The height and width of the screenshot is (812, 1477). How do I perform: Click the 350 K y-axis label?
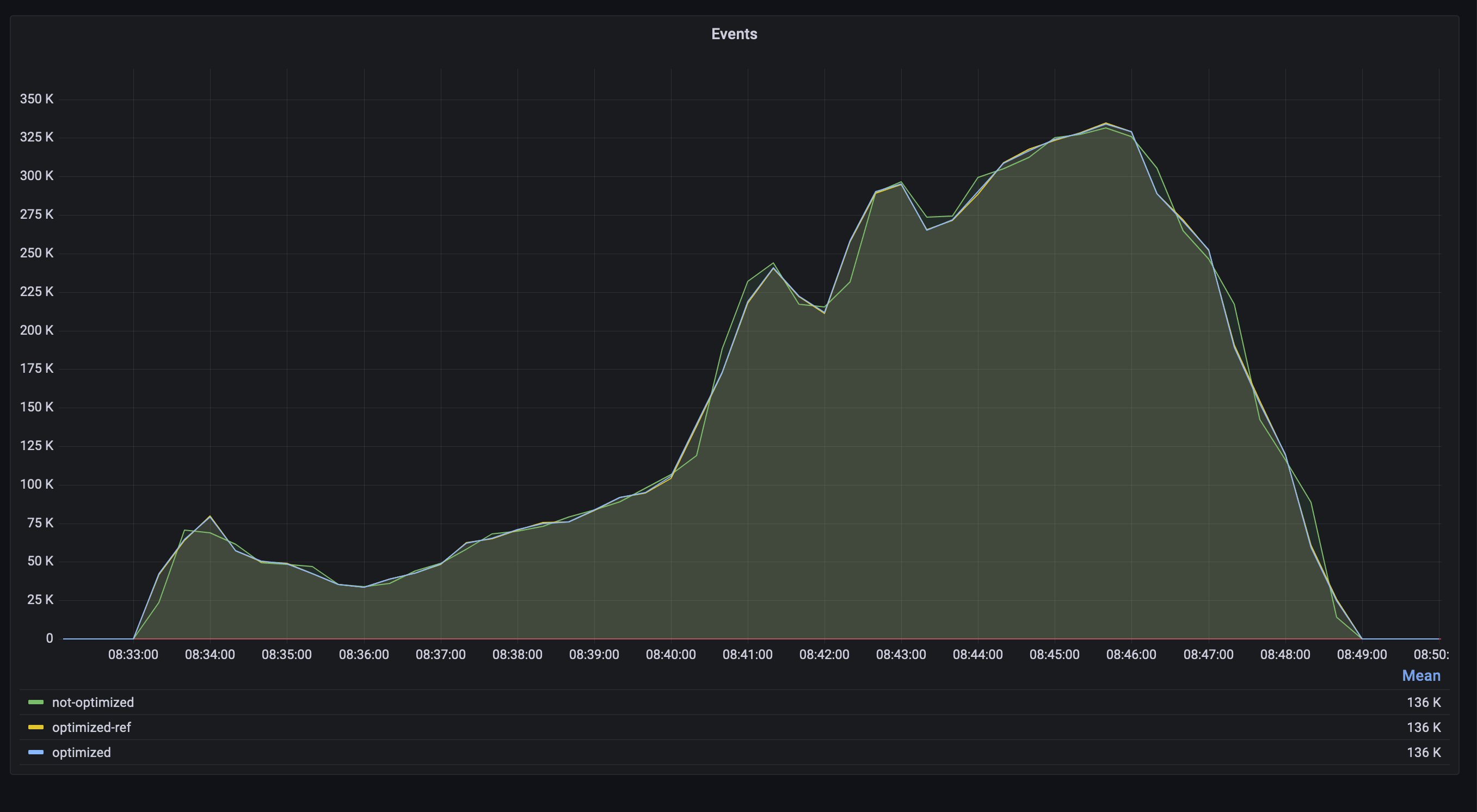[x=36, y=99]
